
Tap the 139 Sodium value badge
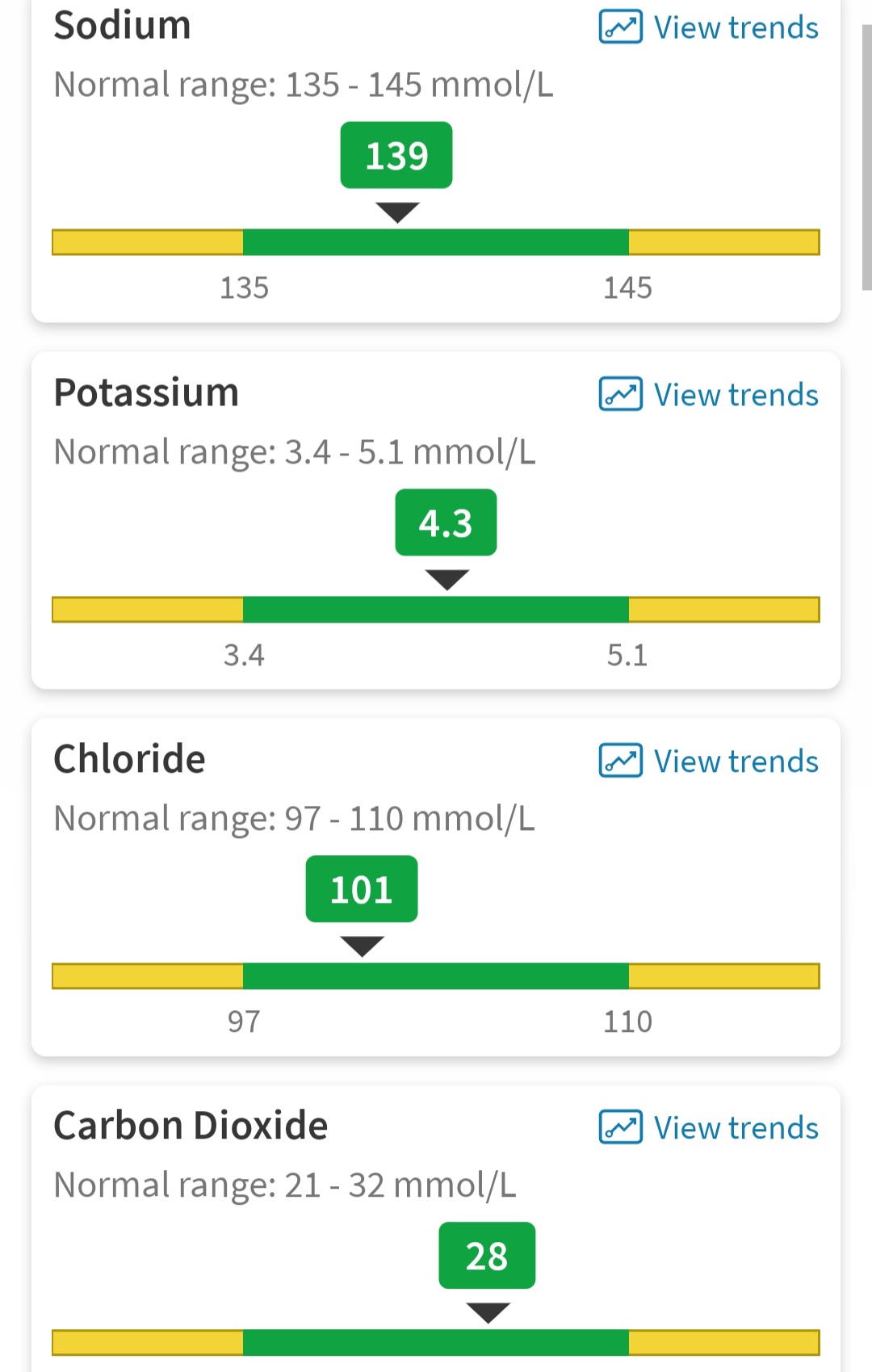pos(396,155)
